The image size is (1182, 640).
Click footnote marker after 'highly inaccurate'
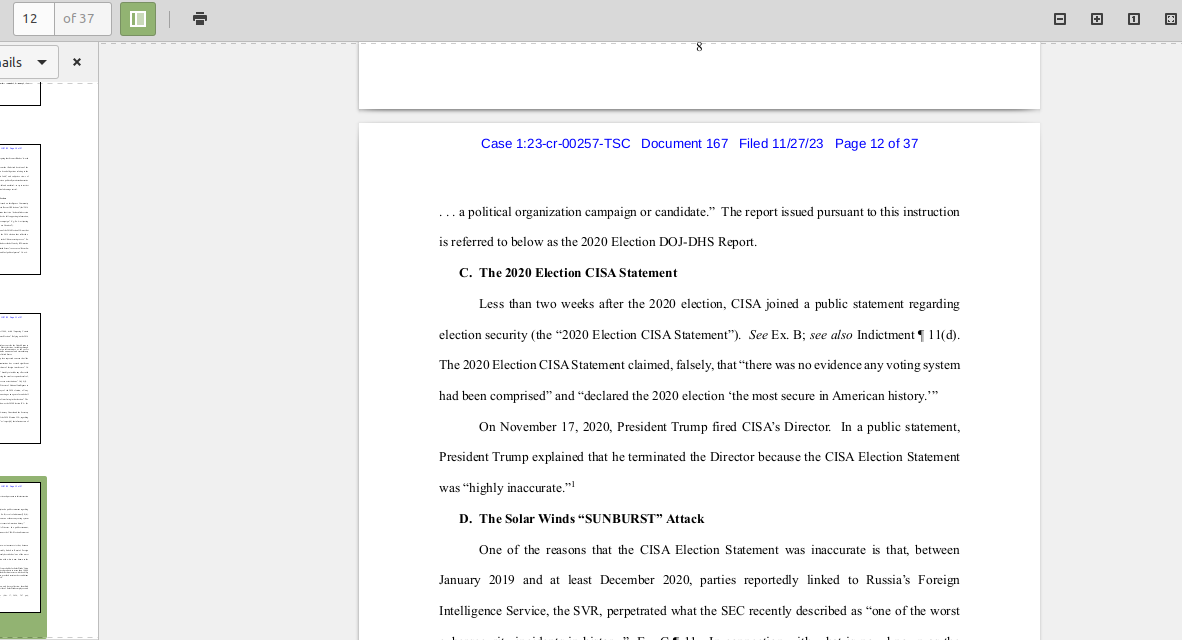(573, 484)
